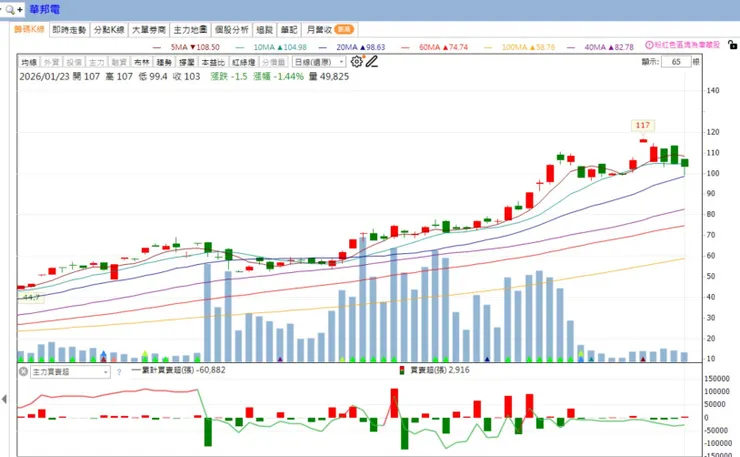Toggle the 布林 bands button
This screenshot has width=740, height=457.
coord(142,62)
